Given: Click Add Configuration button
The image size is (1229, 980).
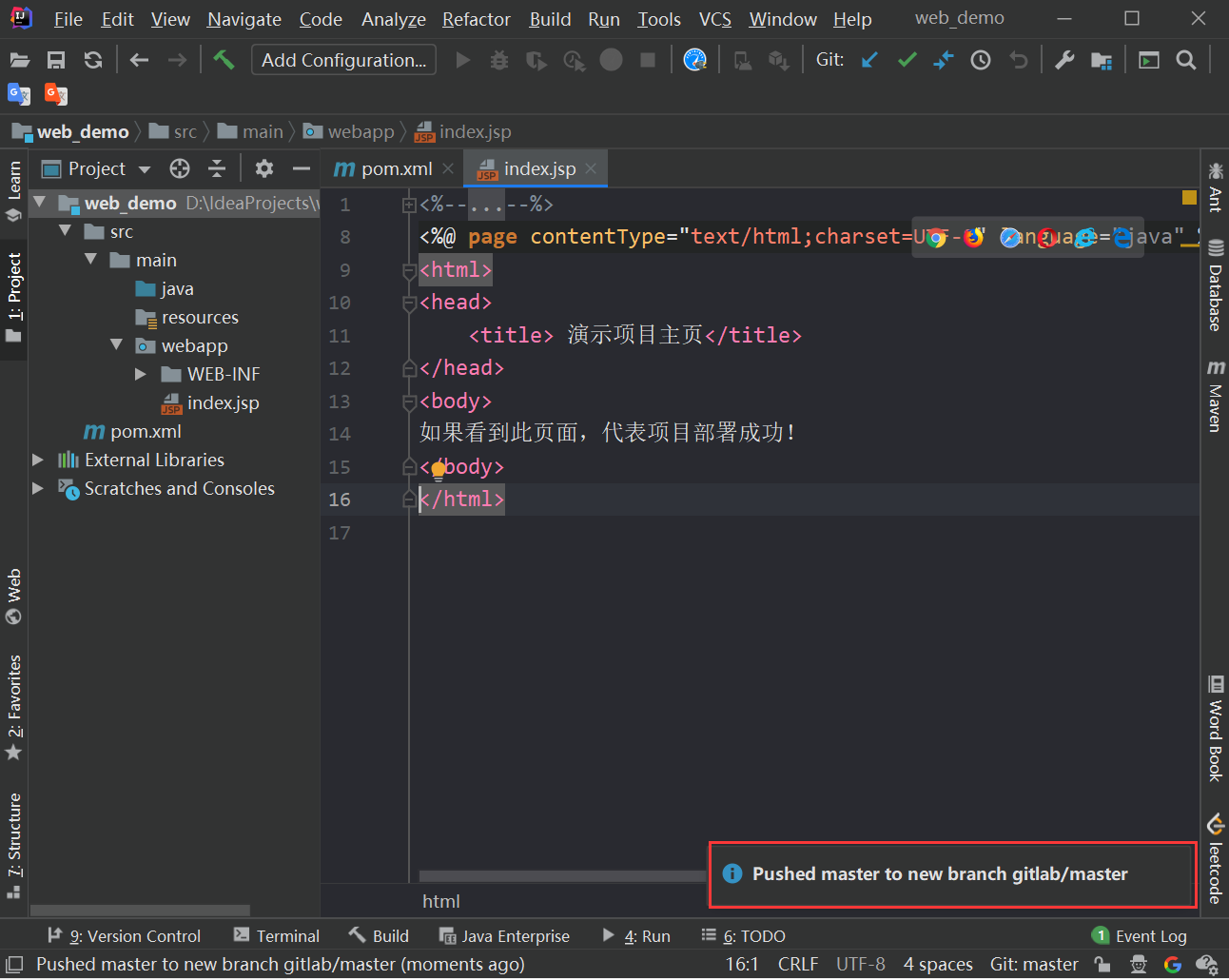Looking at the screenshot, I should 342,60.
